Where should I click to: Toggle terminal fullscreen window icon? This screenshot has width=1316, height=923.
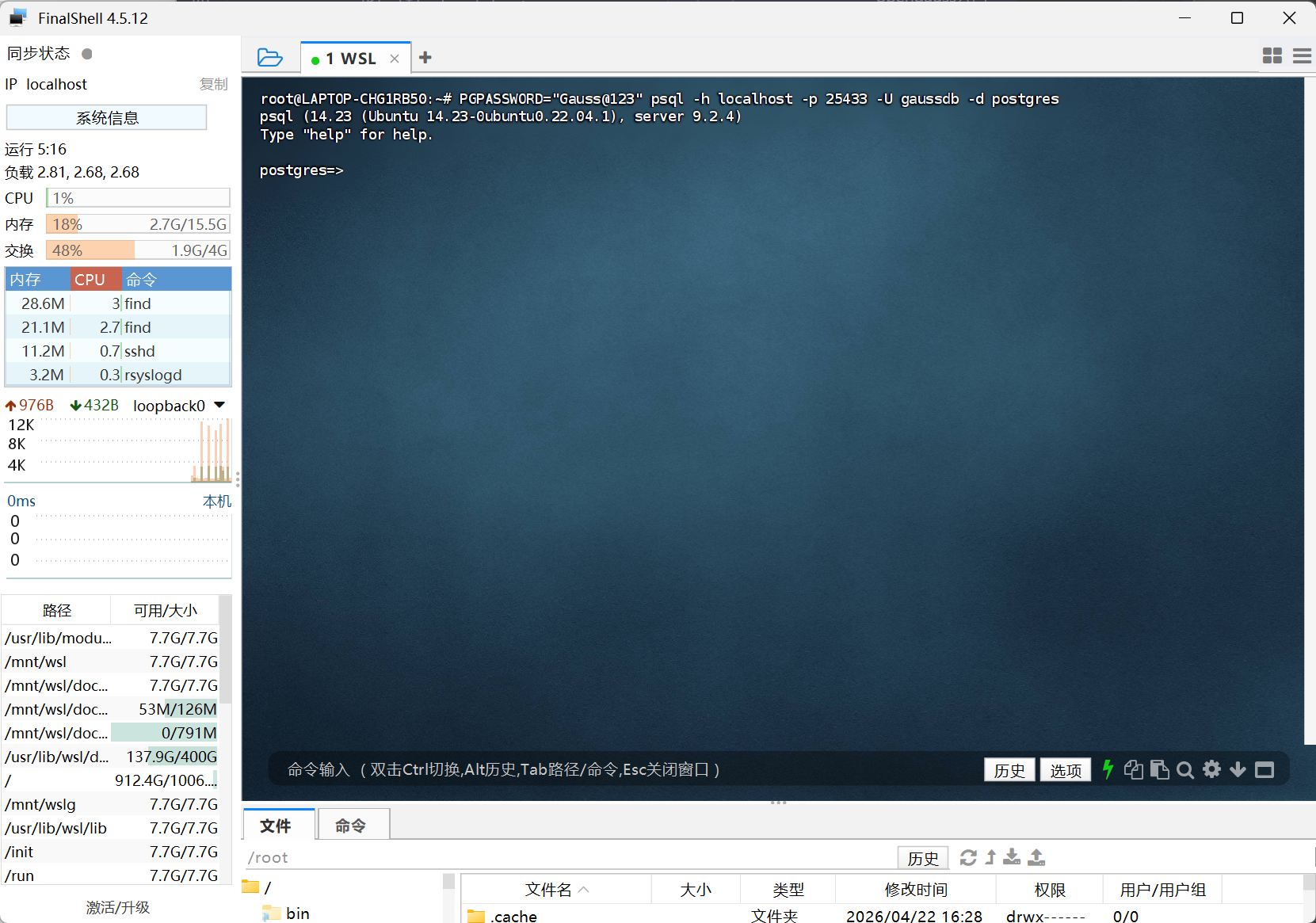1265,769
